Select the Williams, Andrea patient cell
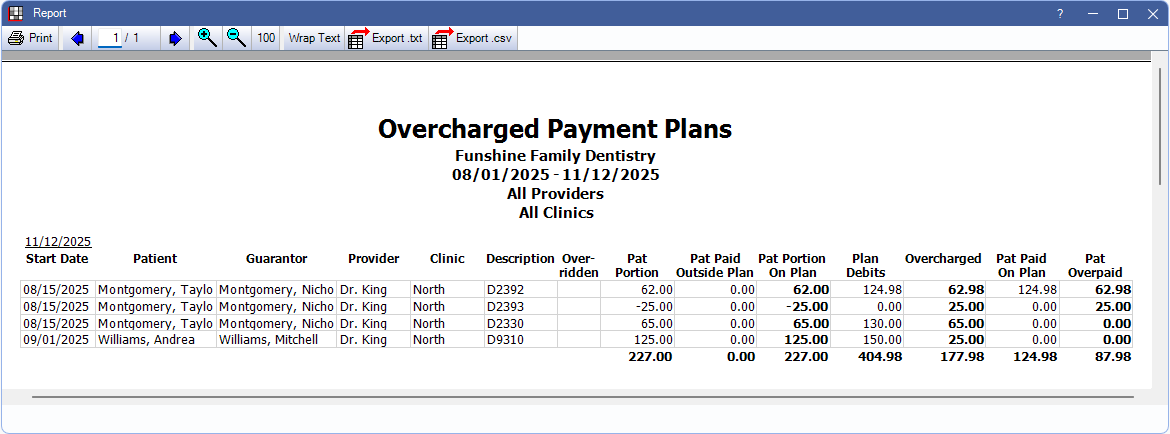The image size is (1170, 434). [x=155, y=340]
